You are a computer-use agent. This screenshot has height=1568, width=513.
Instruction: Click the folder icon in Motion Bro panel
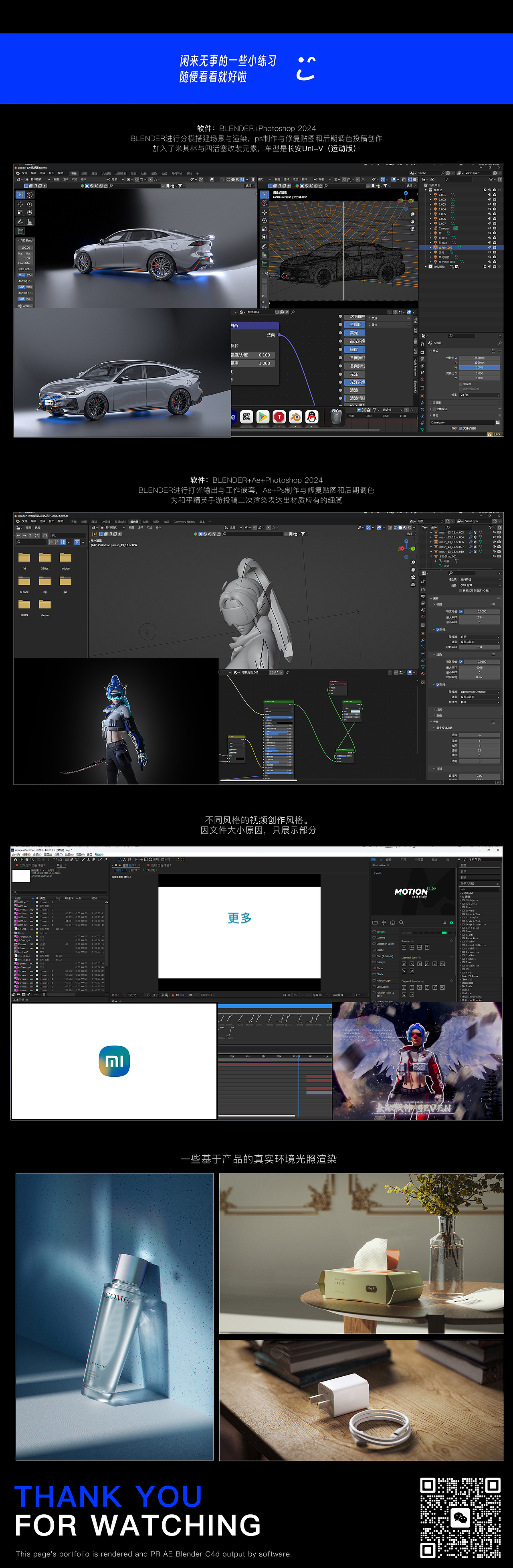pyautogui.click(x=375, y=922)
